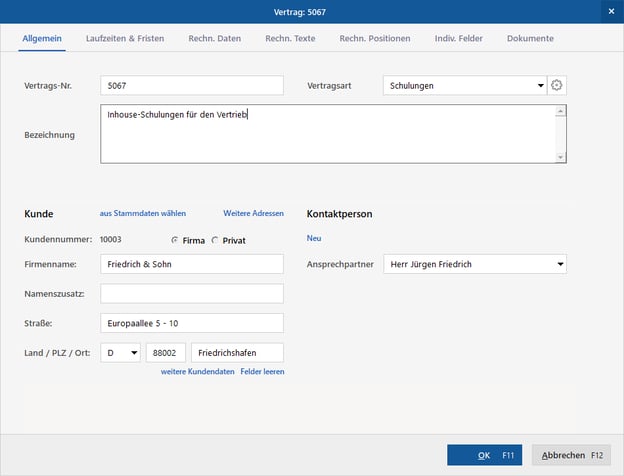624x476 pixels.
Task: Switch to Laufzeiten & Fristen tab
Action: (125, 39)
